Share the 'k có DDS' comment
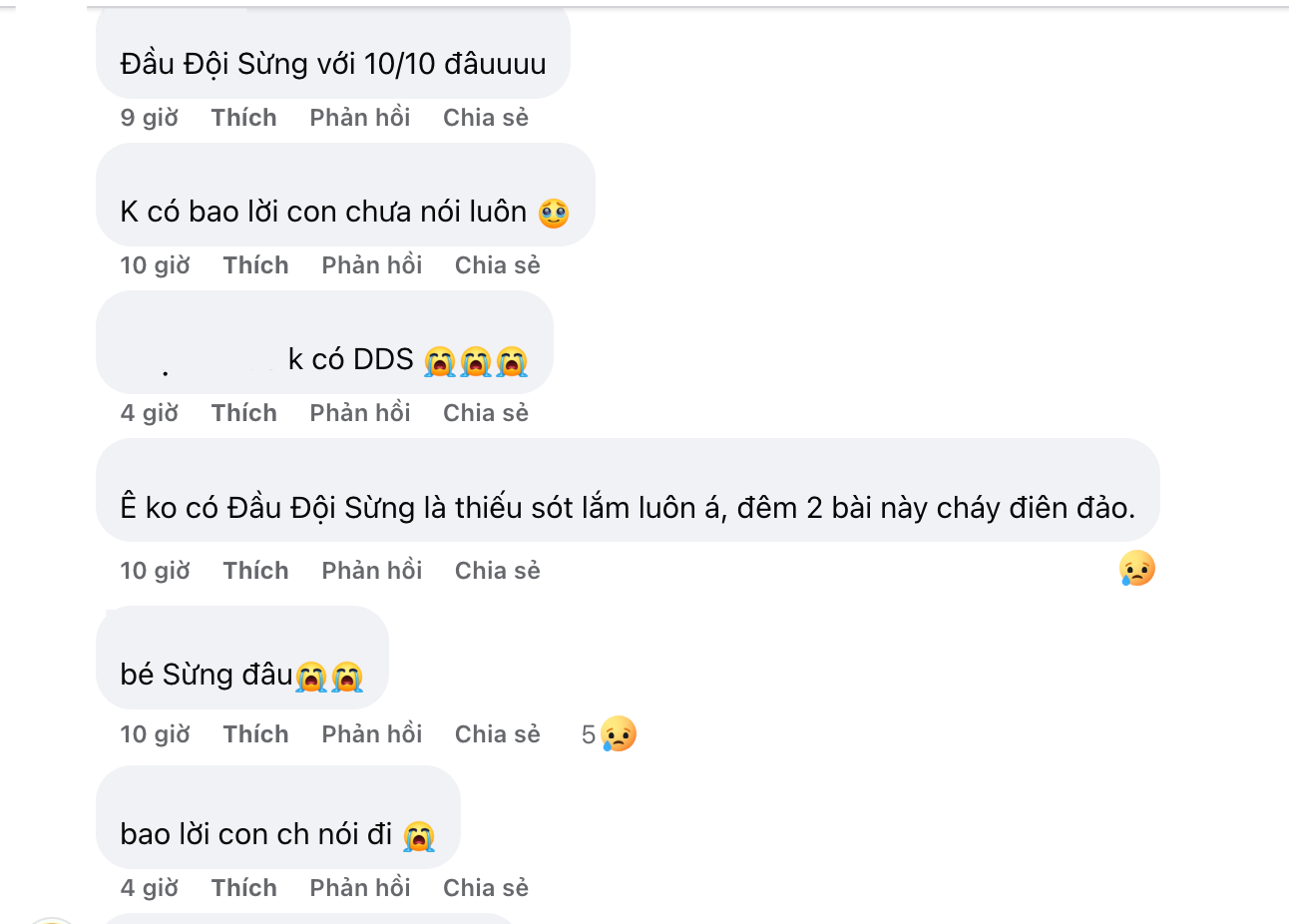 (x=486, y=413)
